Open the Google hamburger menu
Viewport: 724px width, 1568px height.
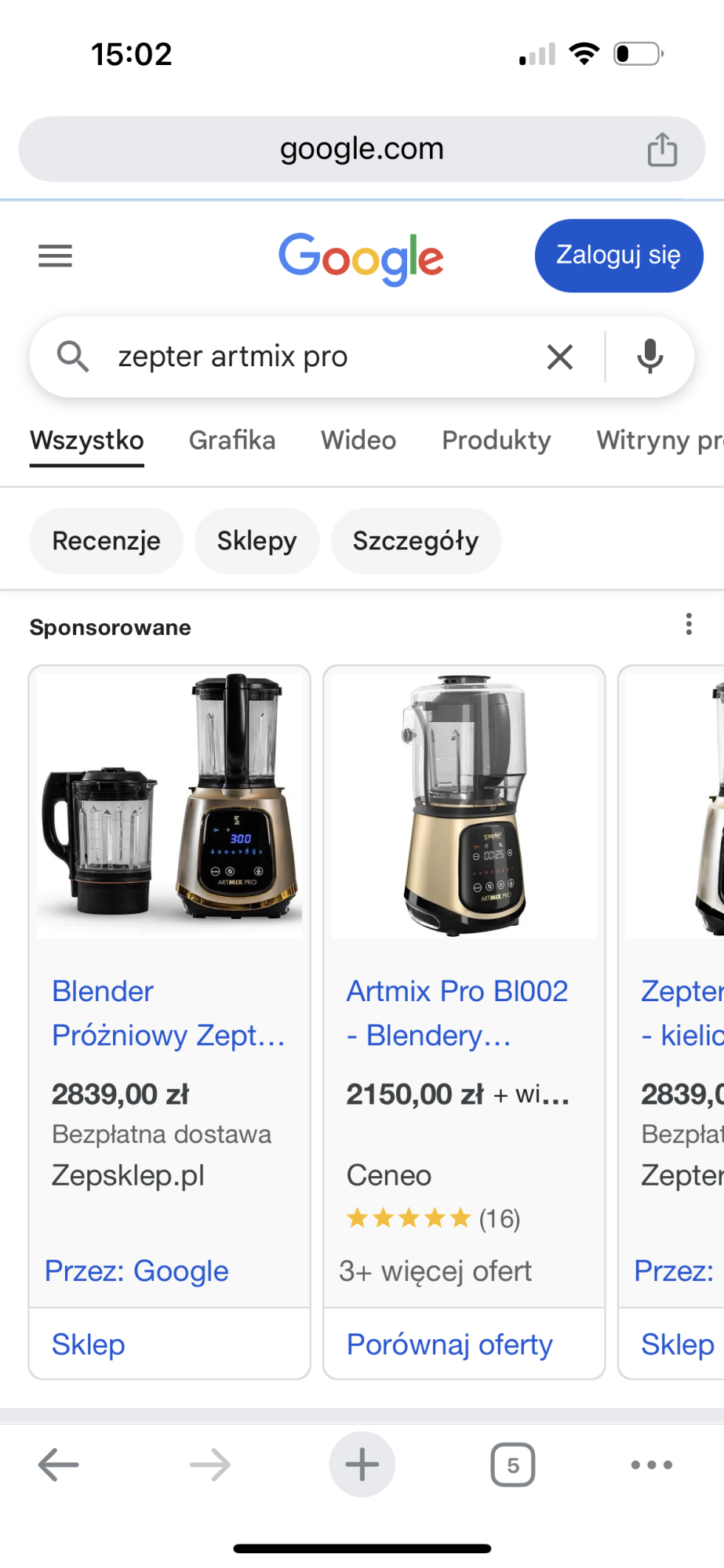pyautogui.click(x=55, y=256)
